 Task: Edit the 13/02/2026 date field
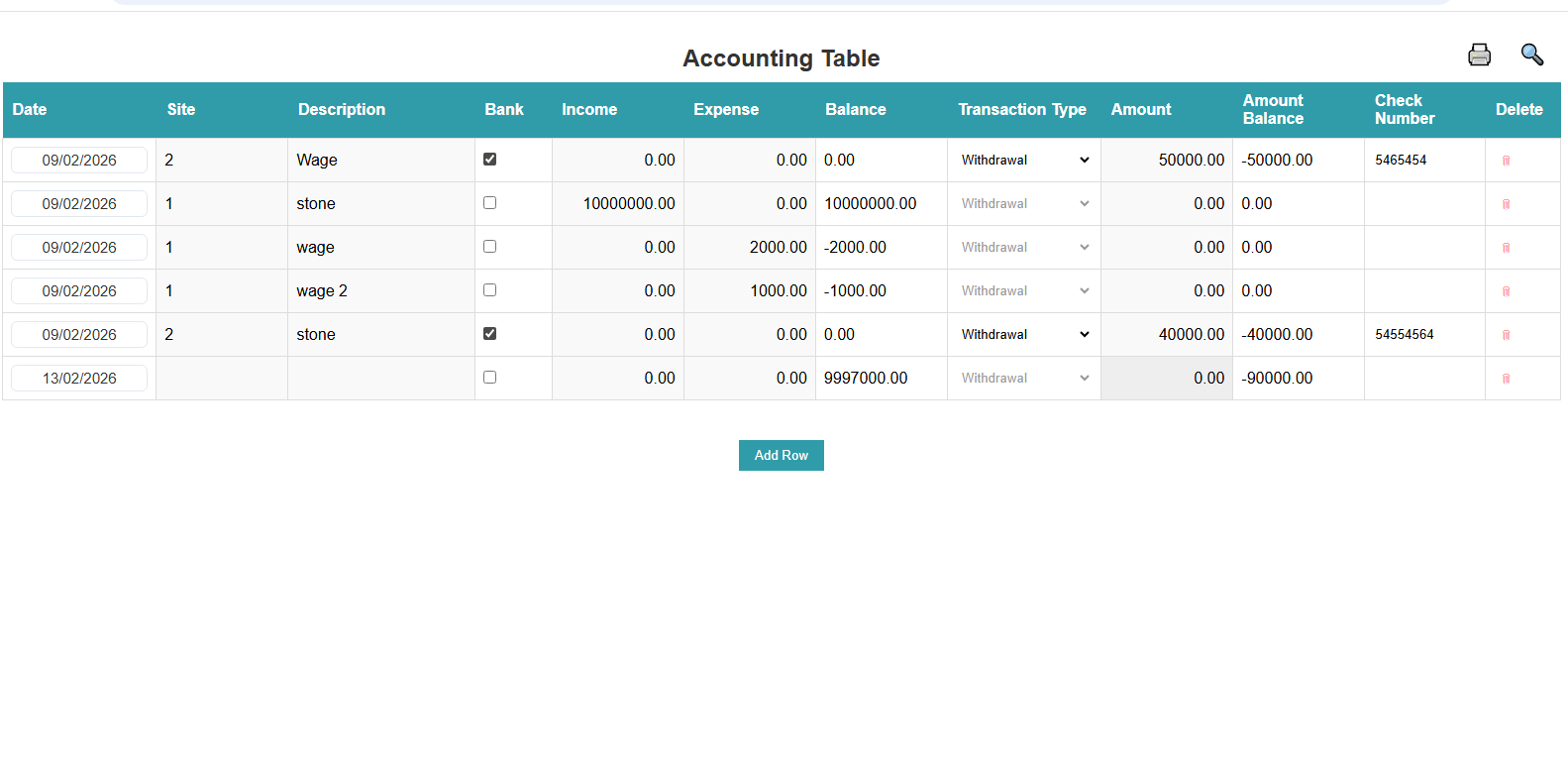click(x=79, y=378)
